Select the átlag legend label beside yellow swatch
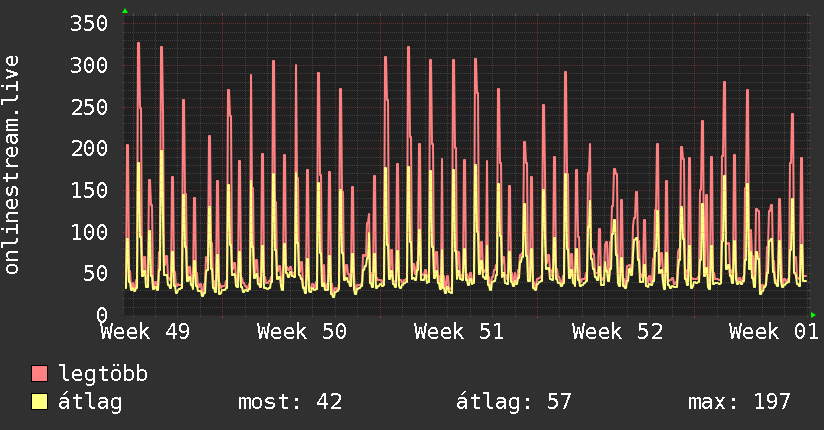This screenshot has width=824, height=430. [x=90, y=402]
